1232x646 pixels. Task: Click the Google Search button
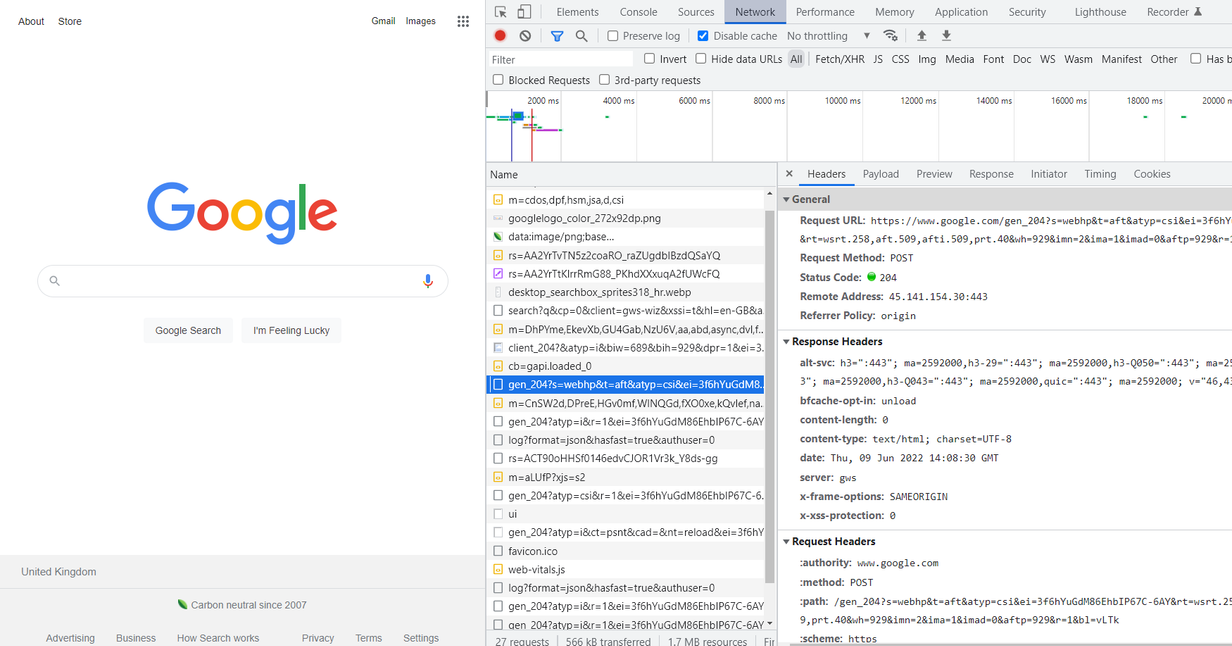click(188, 330)
